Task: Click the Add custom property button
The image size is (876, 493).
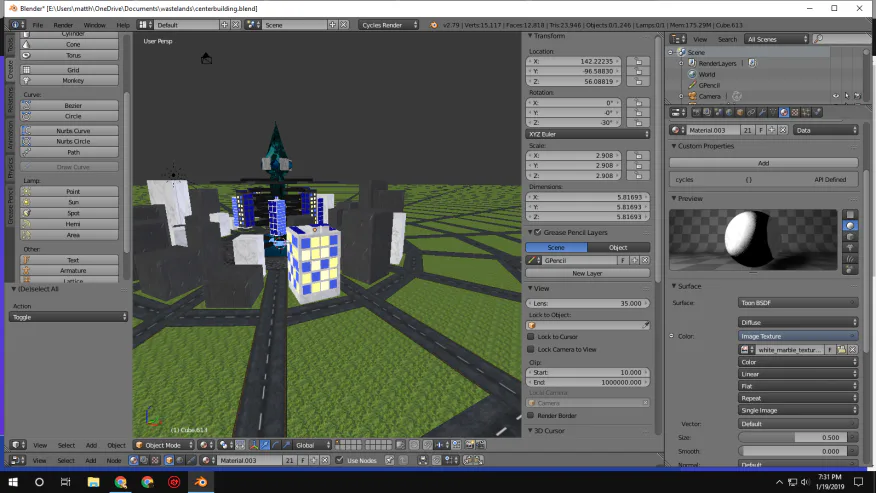Action: 764,163
